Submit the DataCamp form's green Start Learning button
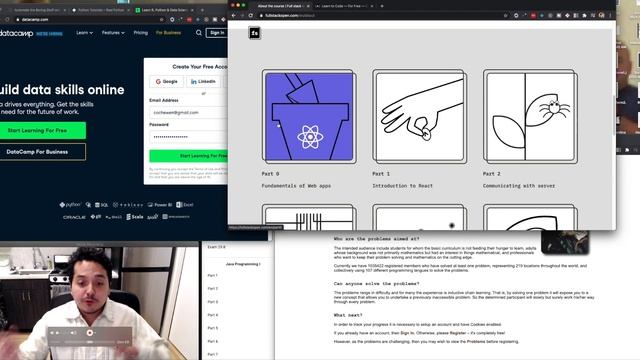640x360 pixels. click(189, 156)
